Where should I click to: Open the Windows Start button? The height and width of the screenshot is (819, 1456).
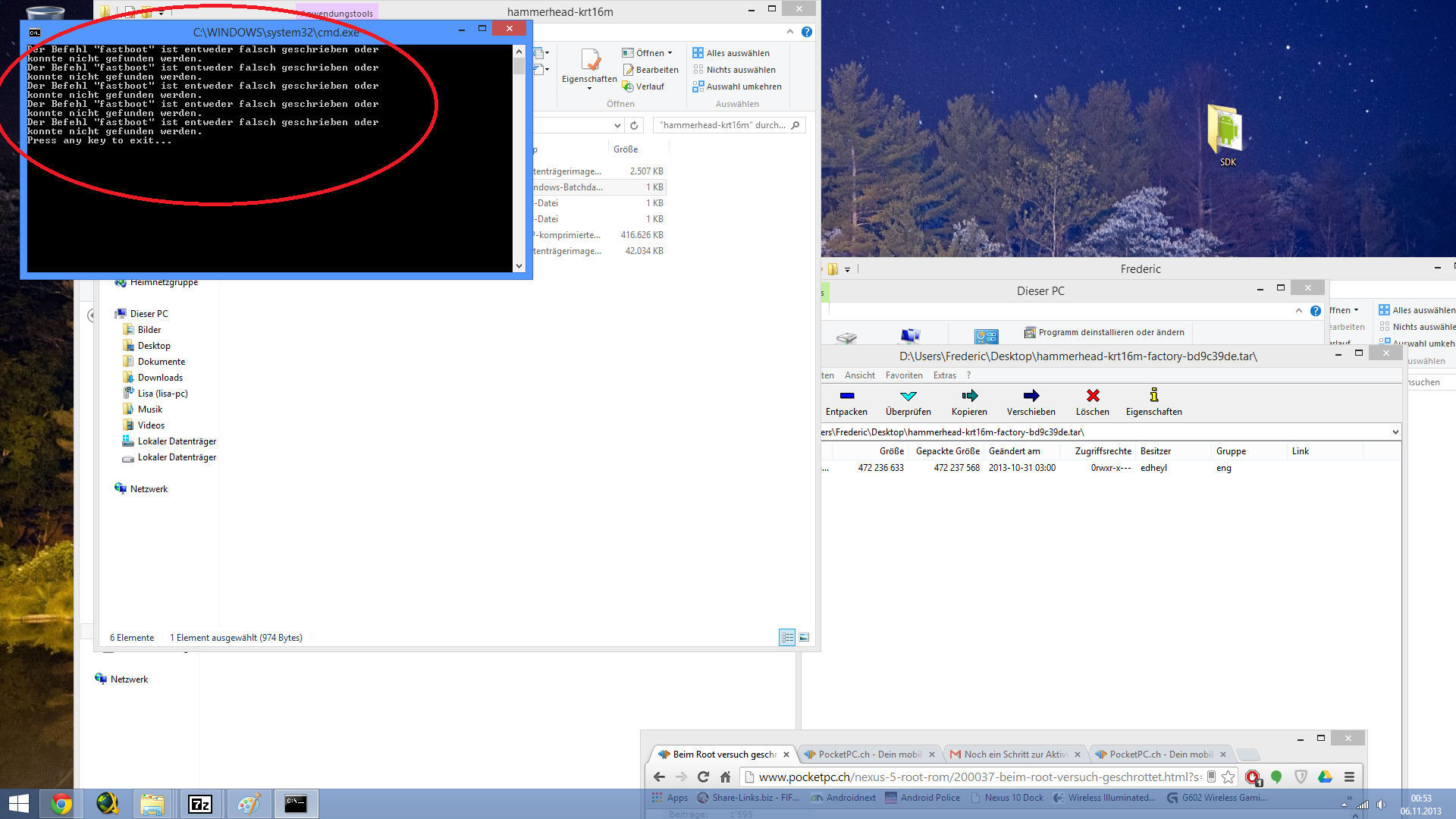tap(18, 804)
